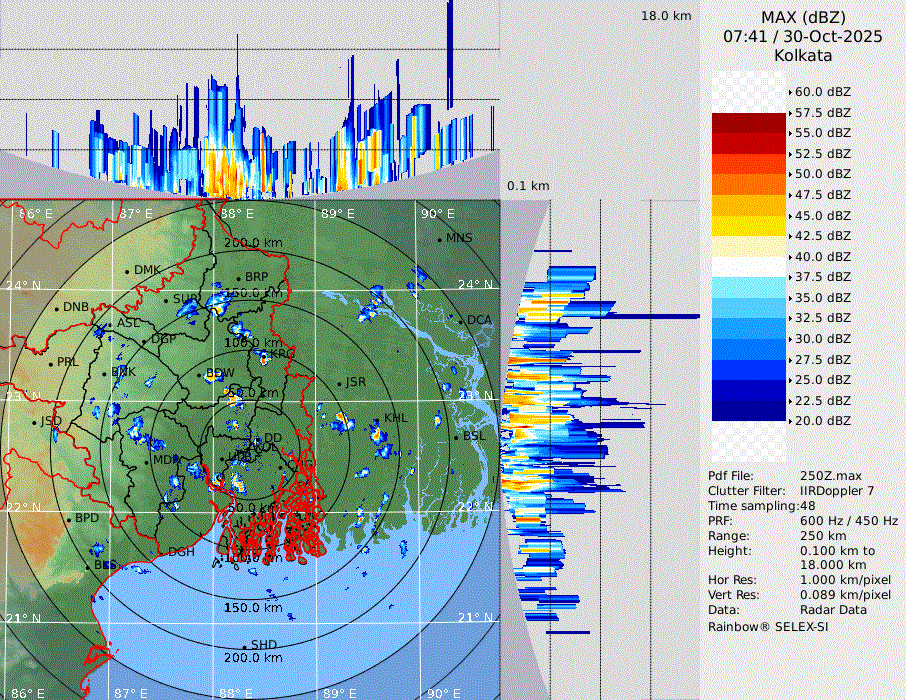Click the 18.0 km height label
Image resolution: width=906 pixels, height=700 pixels.
click(666, 16)
